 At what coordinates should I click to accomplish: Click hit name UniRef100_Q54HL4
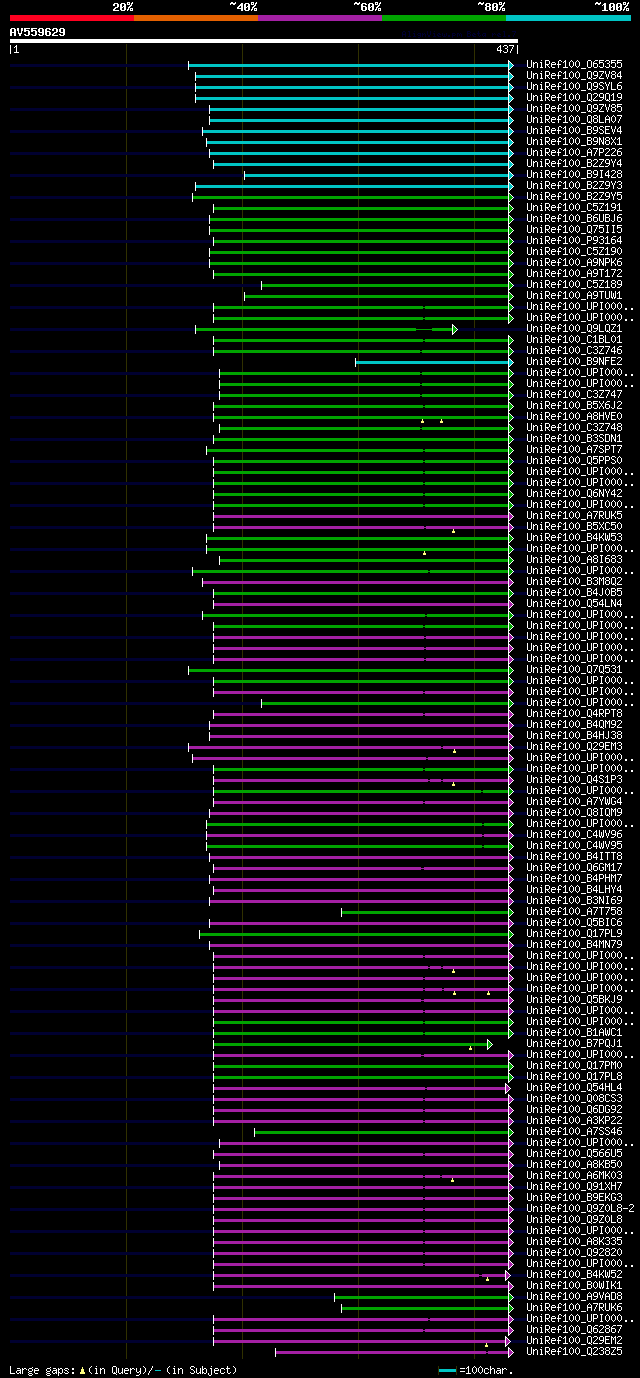[574, 1088]
